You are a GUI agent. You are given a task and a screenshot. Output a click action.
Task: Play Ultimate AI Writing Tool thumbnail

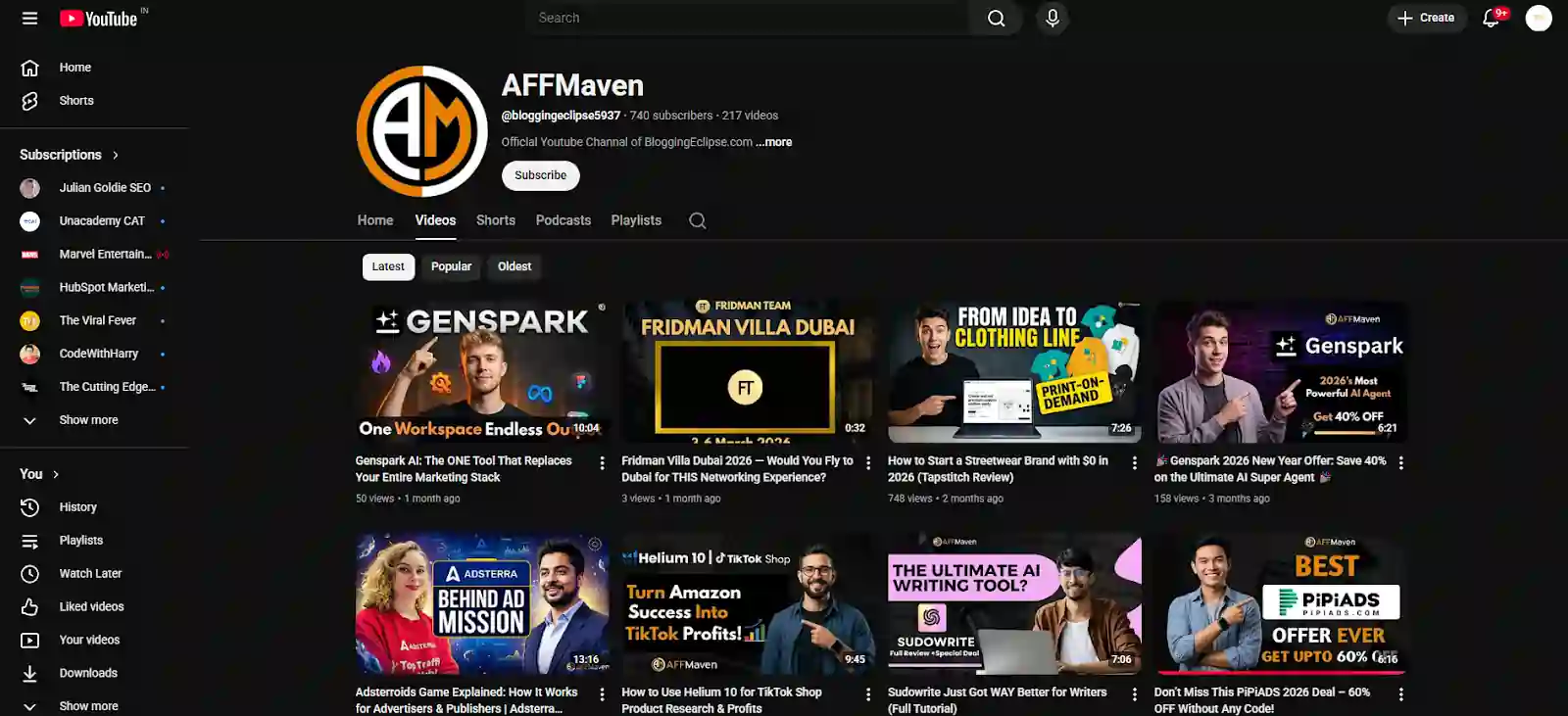[x=1014, y=603]
